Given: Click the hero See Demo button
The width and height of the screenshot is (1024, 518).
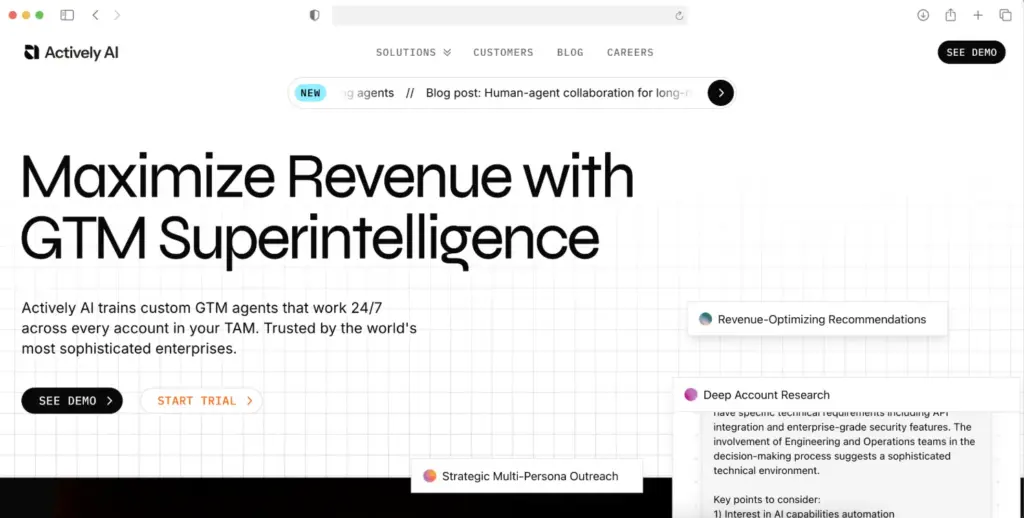Looking at the screenshot, I should coord(72,401).
